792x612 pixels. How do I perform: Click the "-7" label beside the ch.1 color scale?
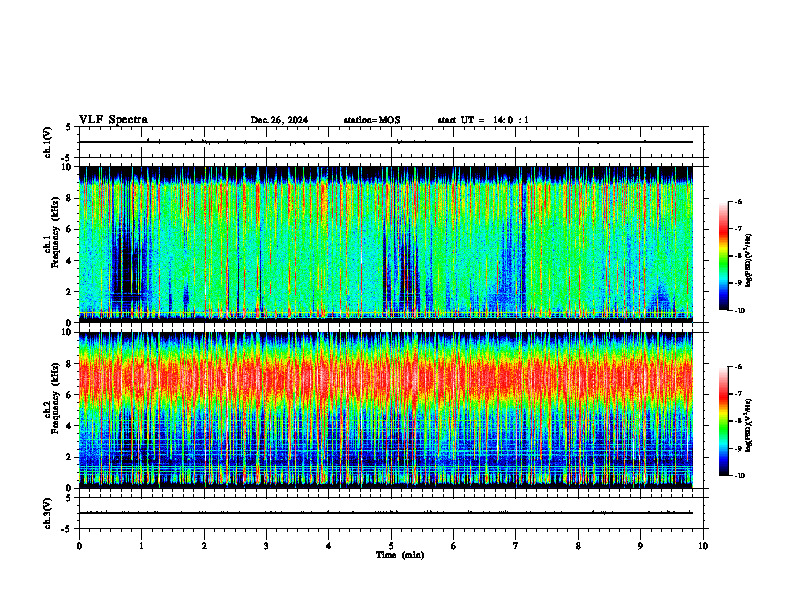tap(737, 229)
